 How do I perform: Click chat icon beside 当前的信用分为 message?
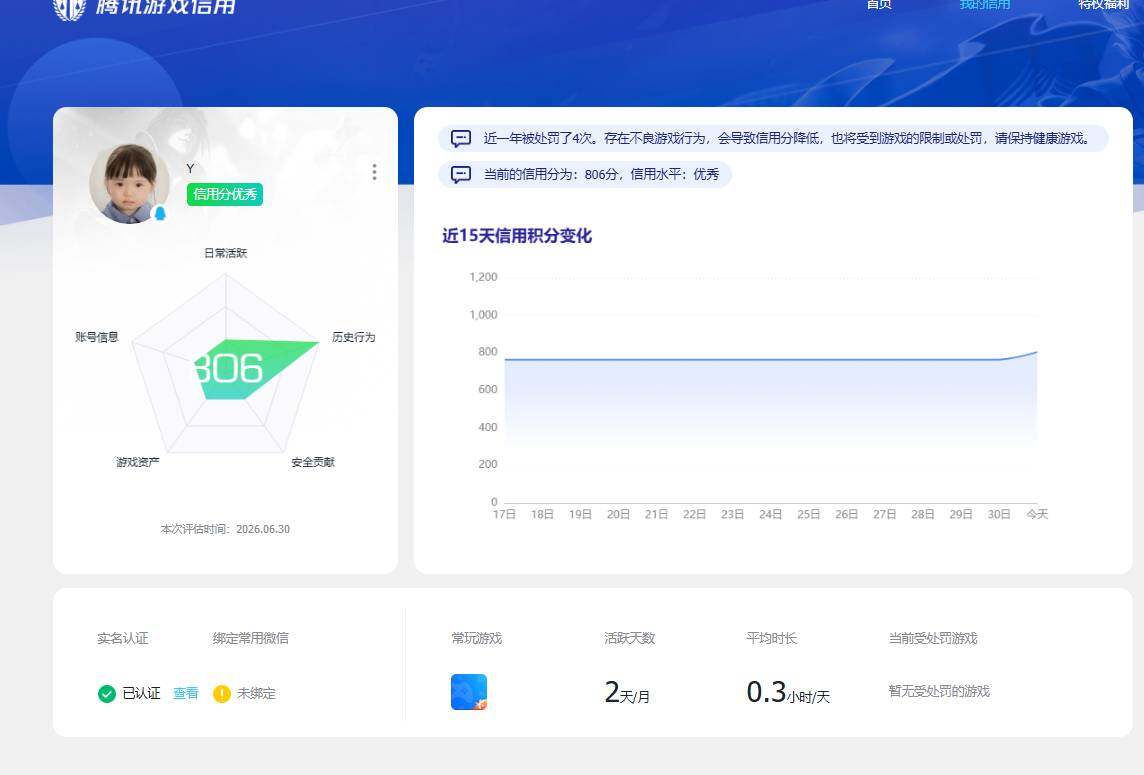tap(461, 174)
